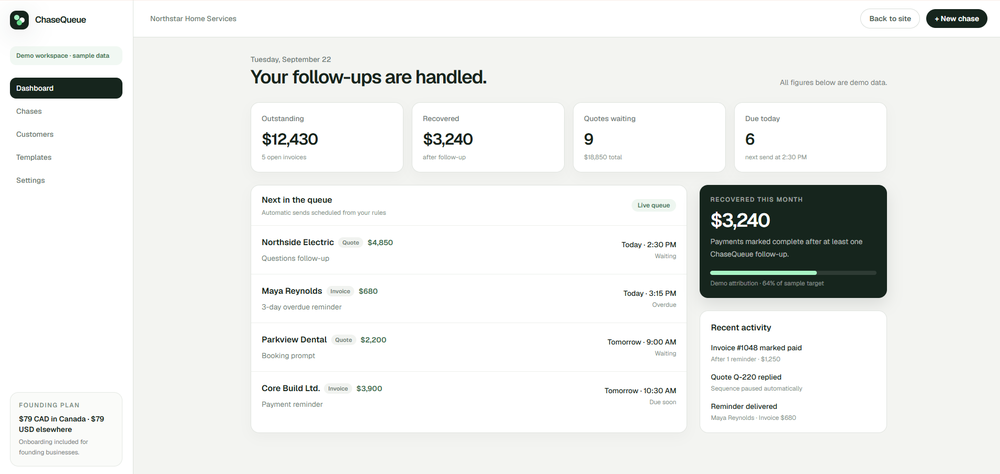Click the Tomorrow · 9:00 AM send time

pos(642,341)
